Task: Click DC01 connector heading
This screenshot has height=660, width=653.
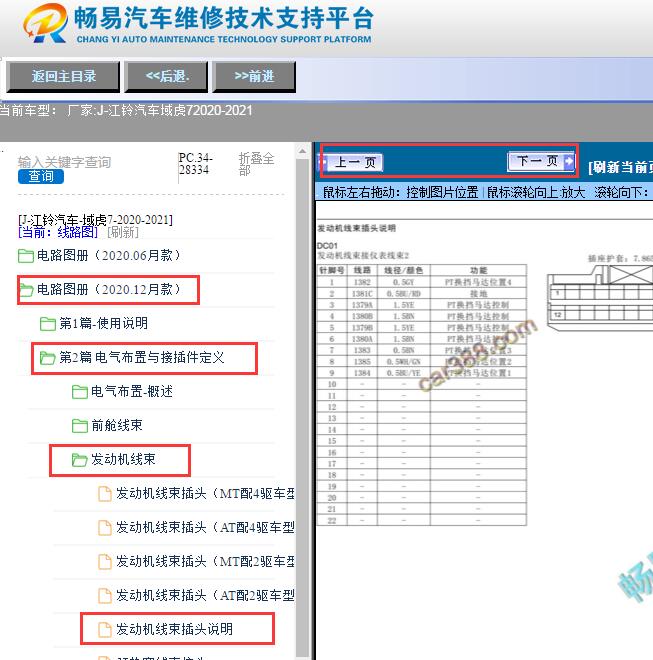Action: tap(327, 246)
